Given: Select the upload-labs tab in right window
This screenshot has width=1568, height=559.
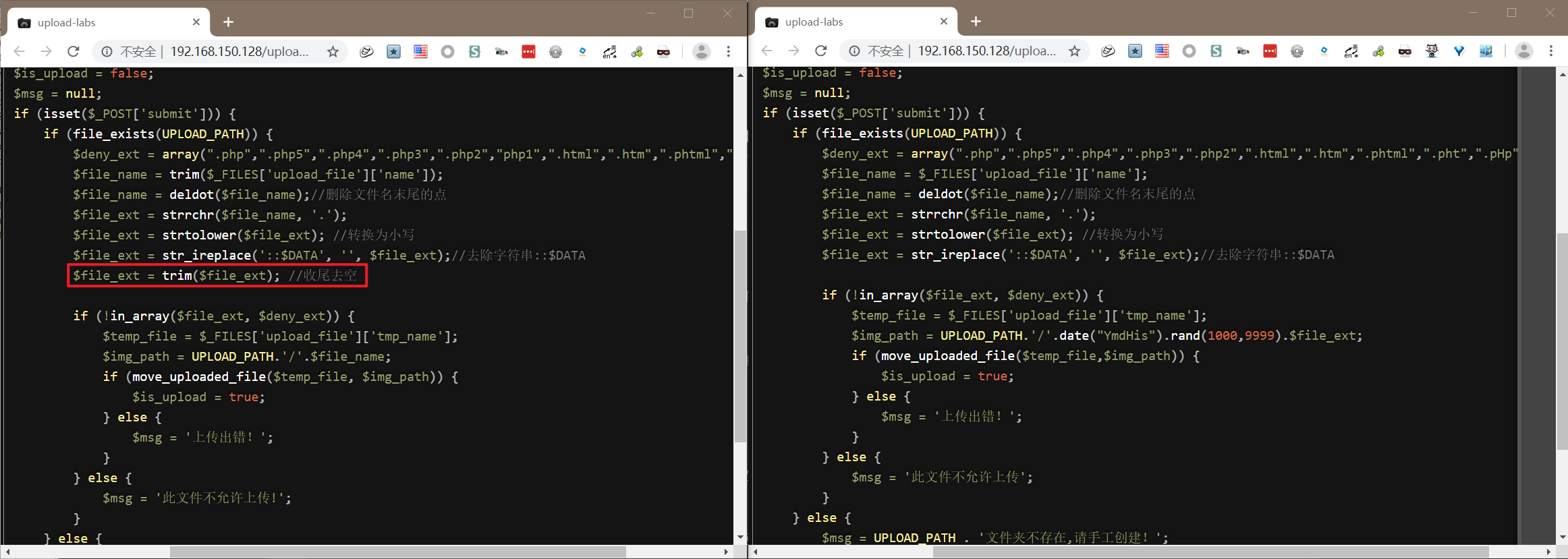Looking at the screenshot, I should pos(856,22).
